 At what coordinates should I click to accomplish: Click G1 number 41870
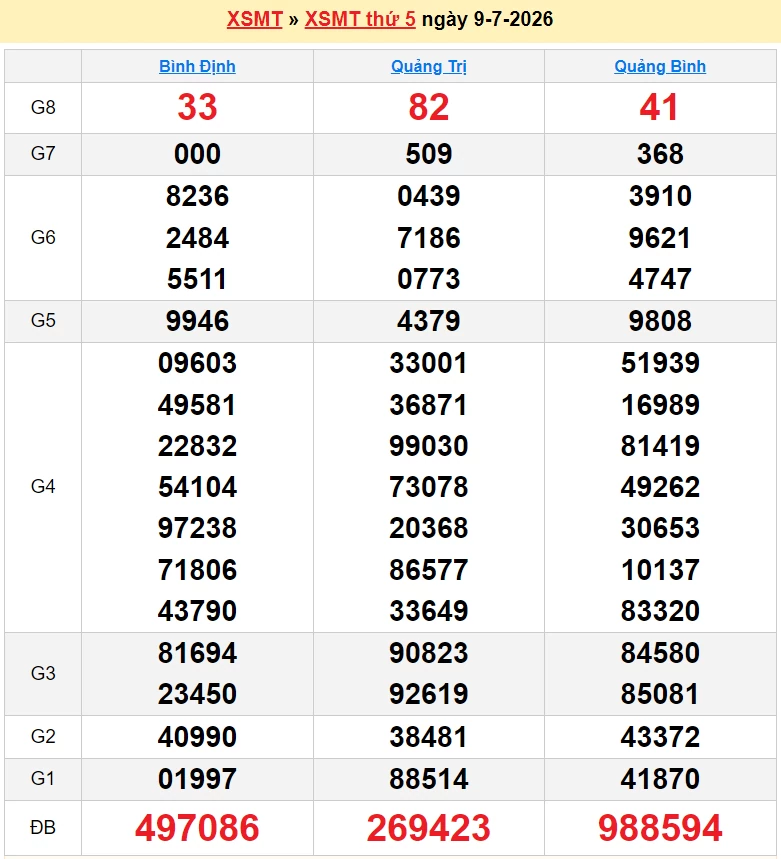tap(660, 779)
